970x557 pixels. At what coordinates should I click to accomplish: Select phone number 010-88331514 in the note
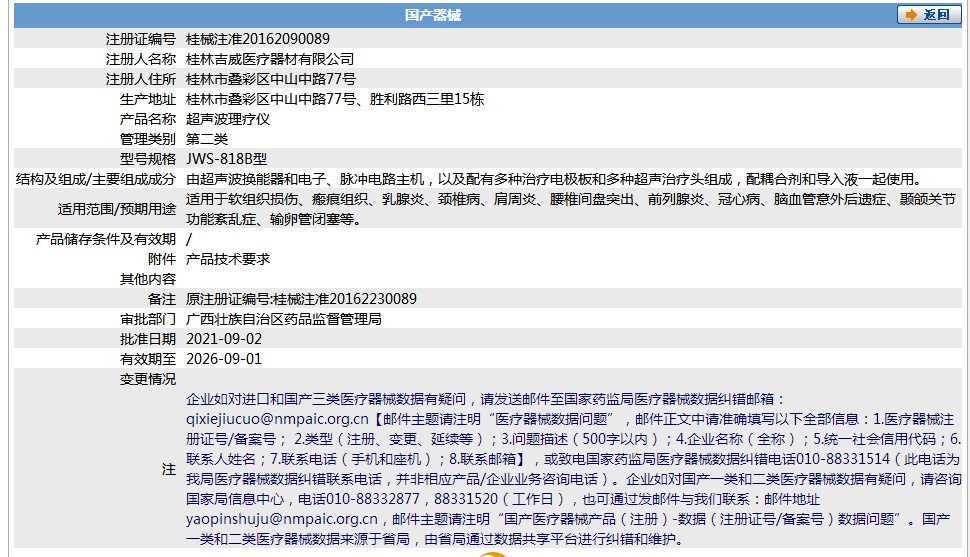click(843, 459)
